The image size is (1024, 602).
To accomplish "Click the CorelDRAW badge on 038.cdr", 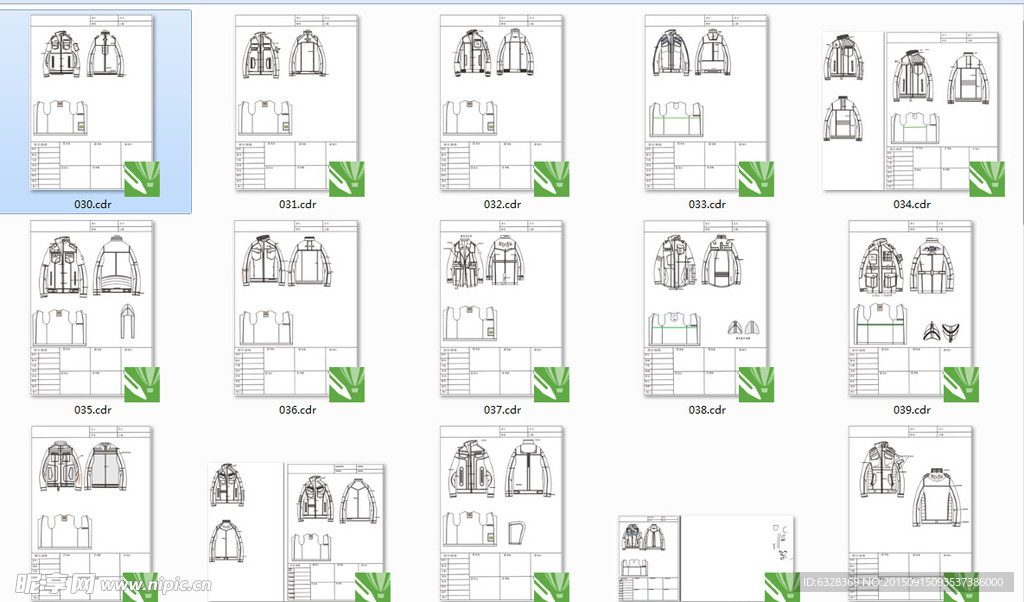I will click(756, 384).
